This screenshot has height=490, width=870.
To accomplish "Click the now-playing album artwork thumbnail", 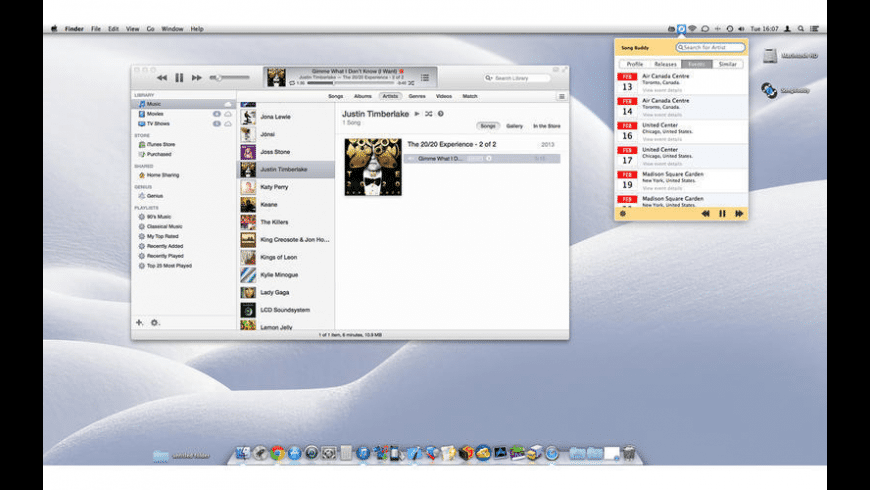I will pyautogui.click(x=276, y=78).
